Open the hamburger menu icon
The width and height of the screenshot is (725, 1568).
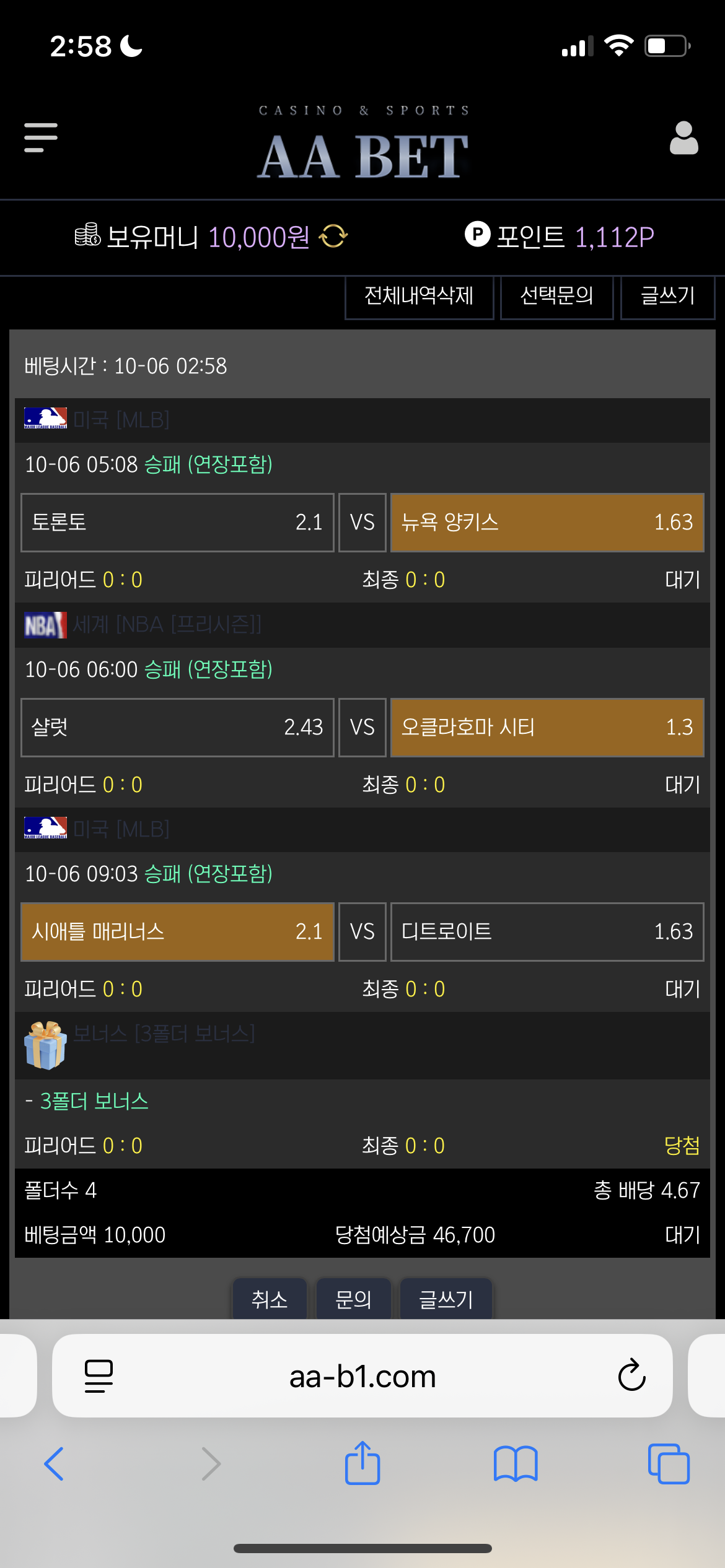pyautogui.click(x=41, y=137)
